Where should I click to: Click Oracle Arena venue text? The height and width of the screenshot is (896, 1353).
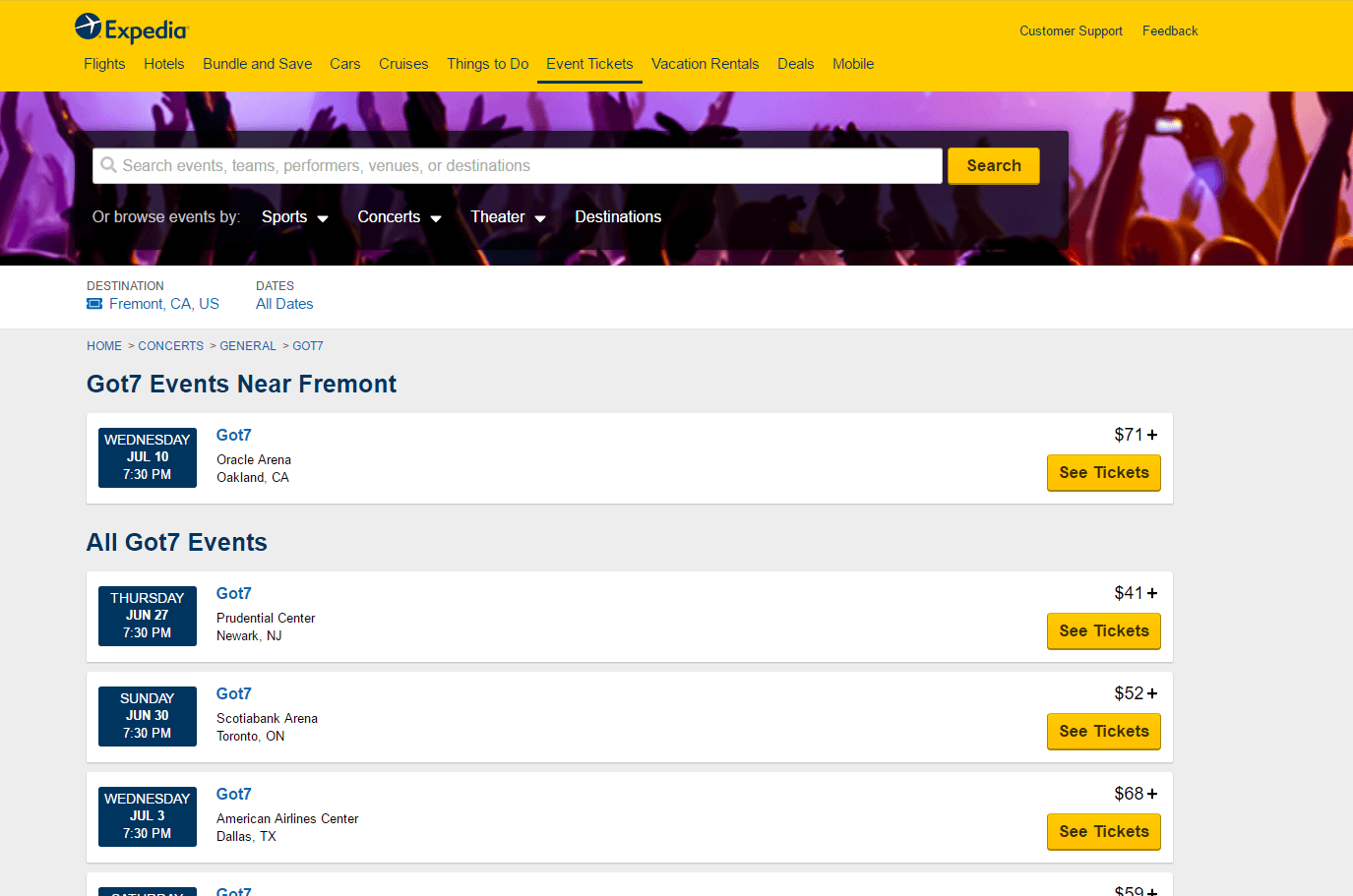click(x=254, y=460)
